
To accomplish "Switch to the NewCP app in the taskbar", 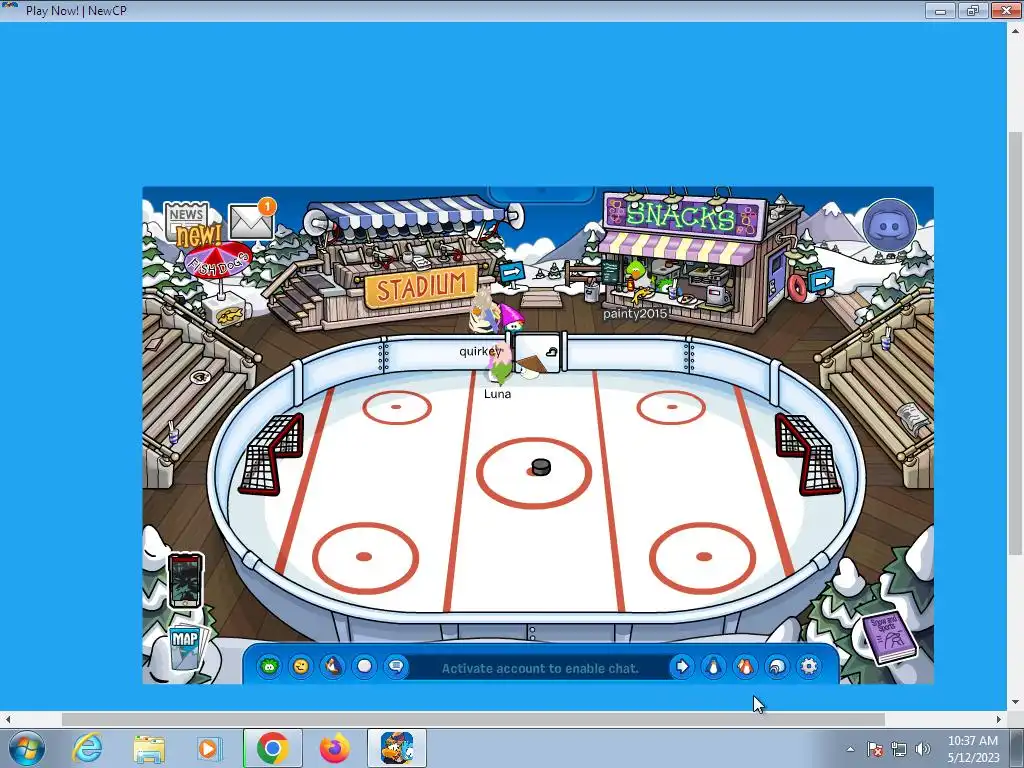I will click(396, 748).
